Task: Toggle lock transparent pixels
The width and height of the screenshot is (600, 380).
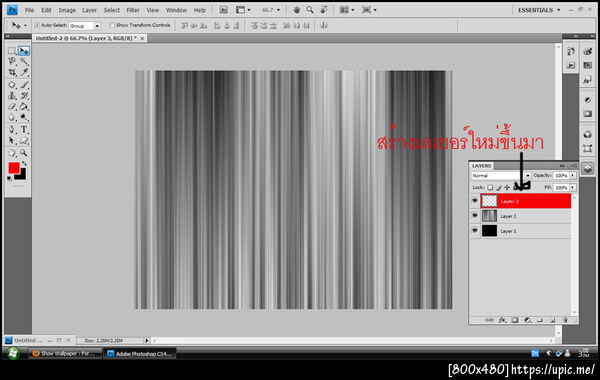Action: point(490,188)
